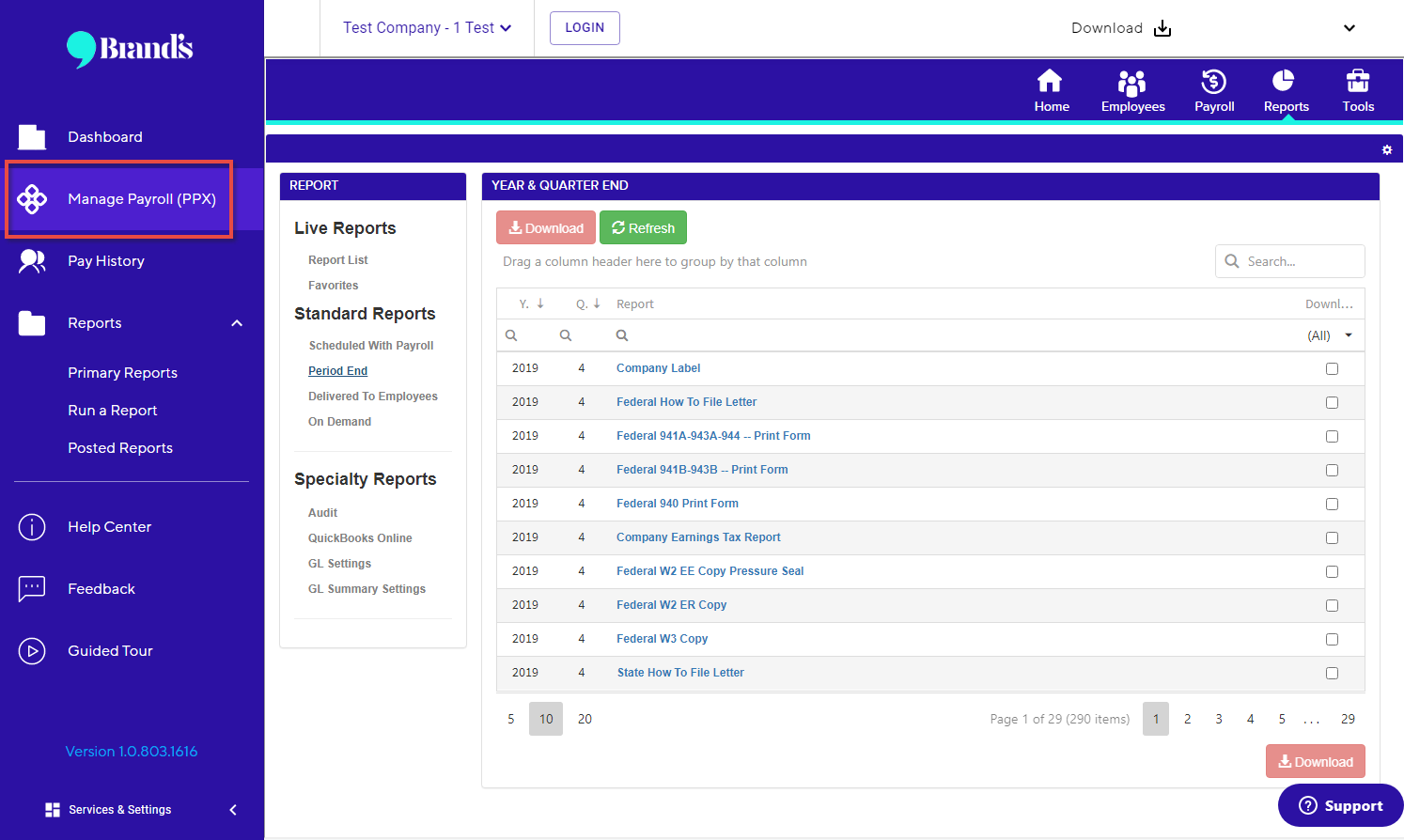Click the Report column filter magnifier icon
Screen dimensions: 1404x840
622,335
